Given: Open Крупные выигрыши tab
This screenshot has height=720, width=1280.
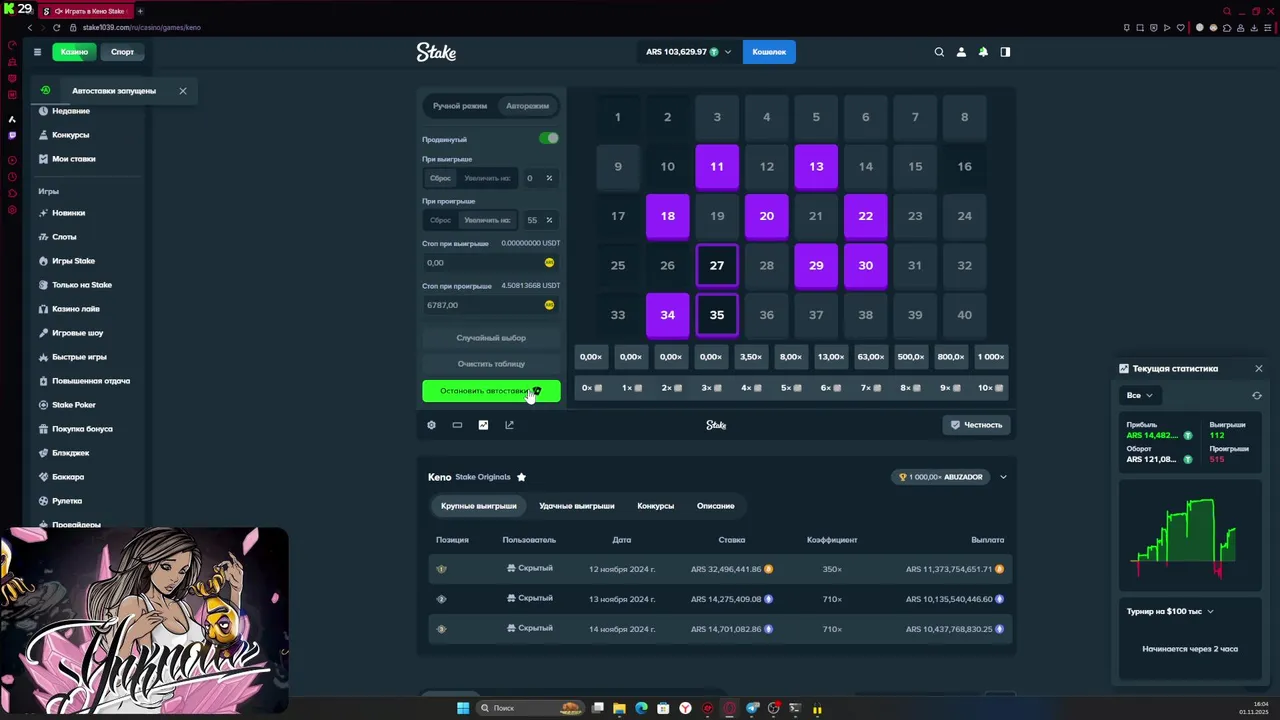Looking at the screenshot, I should 479,506.
